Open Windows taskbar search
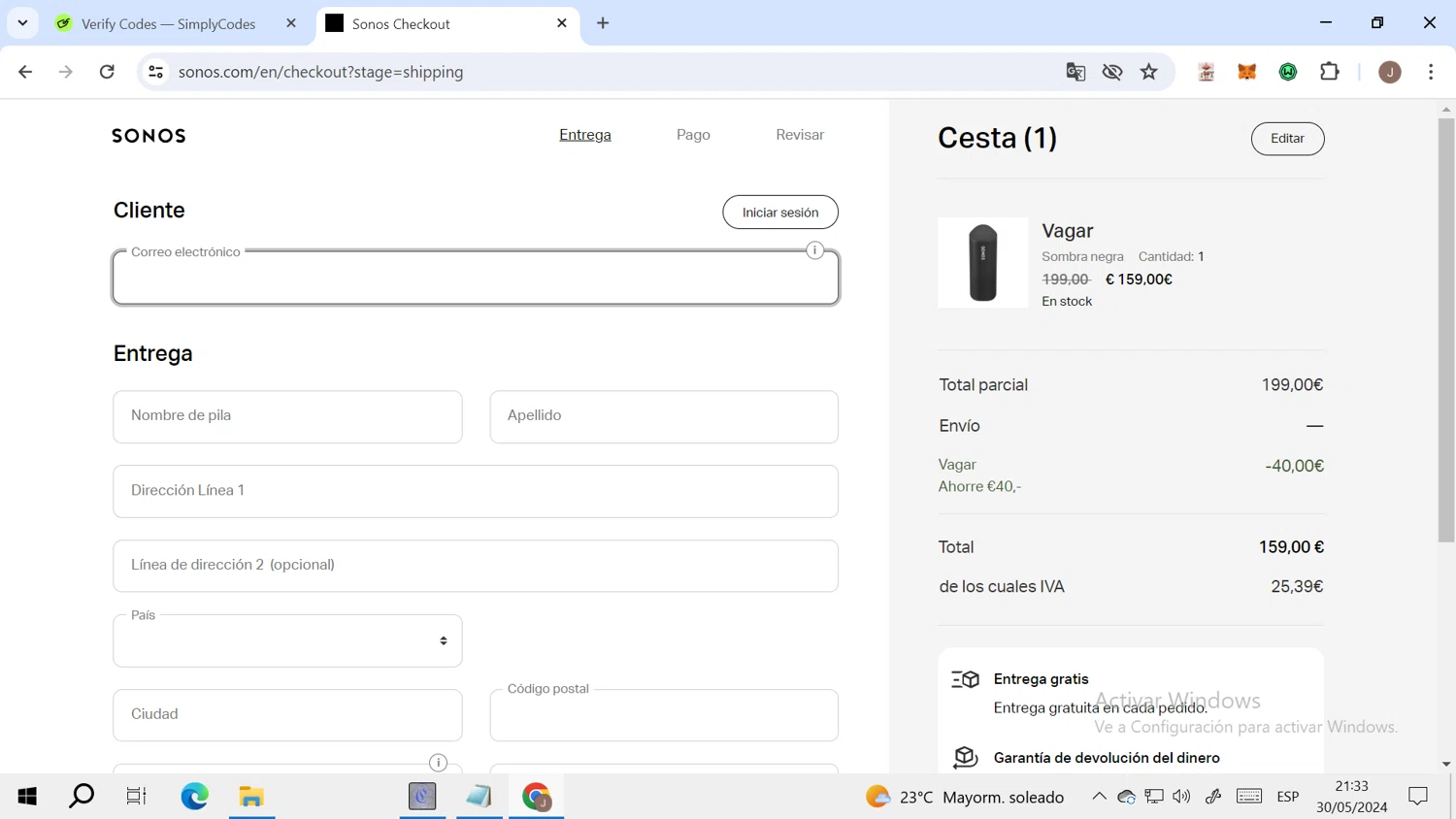 click(x=83, y=797)
